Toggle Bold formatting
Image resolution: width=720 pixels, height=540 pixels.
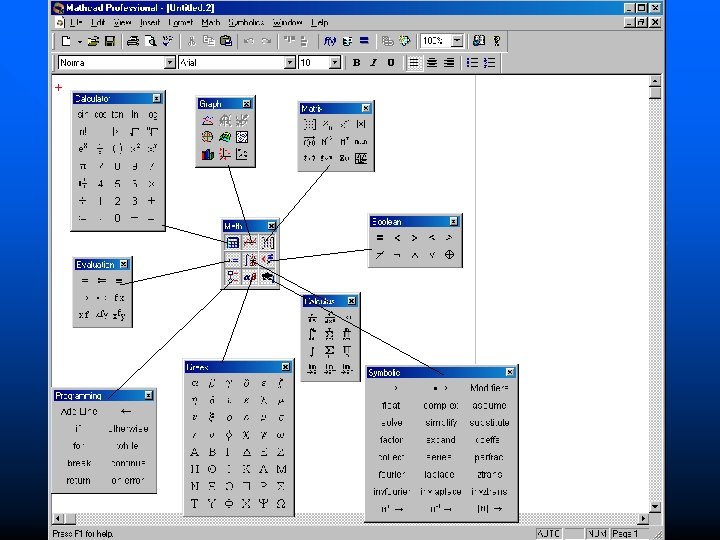tap(356, 63)
